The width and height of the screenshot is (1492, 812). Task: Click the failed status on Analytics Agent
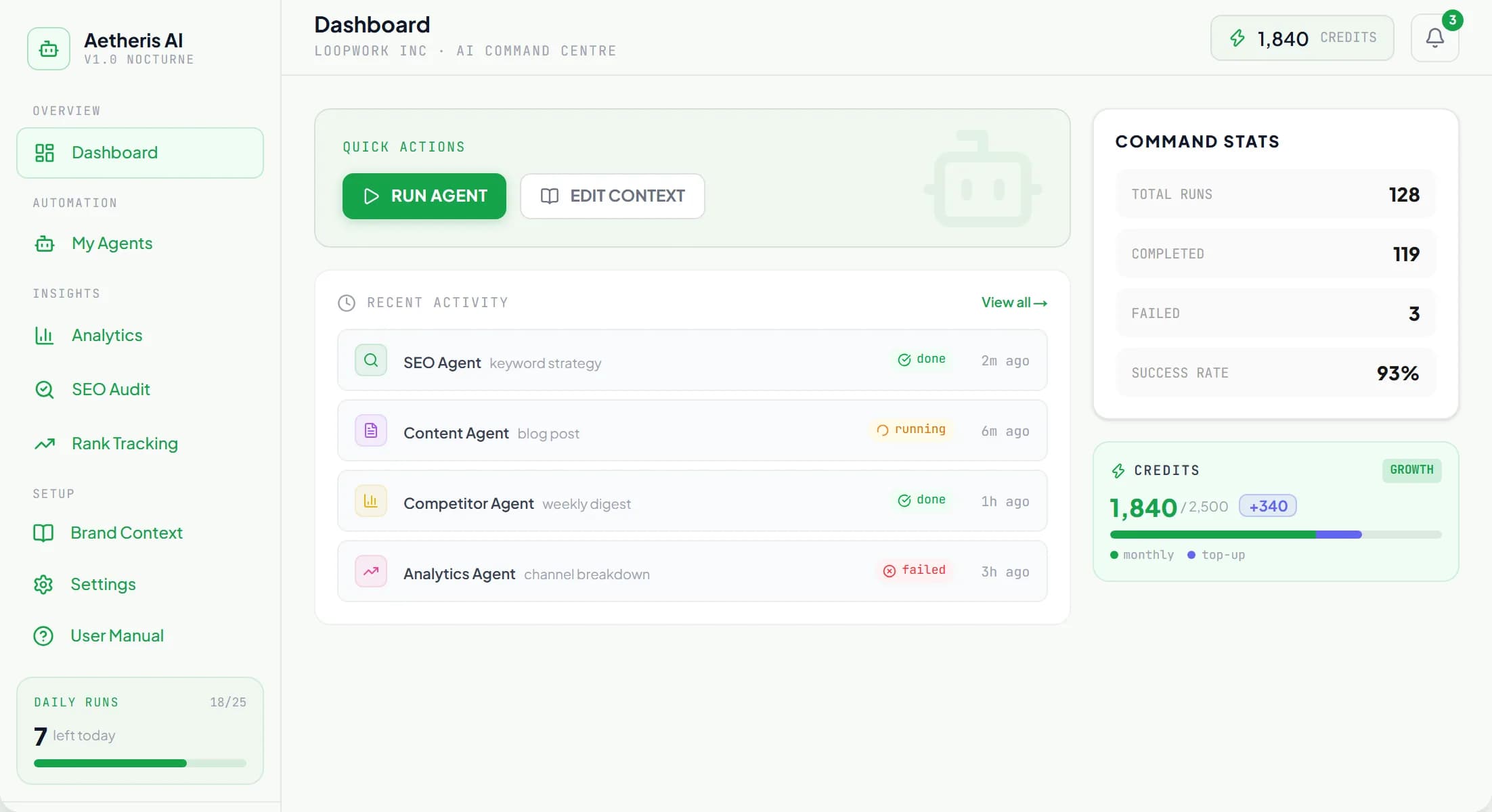[x=915, y=570]
